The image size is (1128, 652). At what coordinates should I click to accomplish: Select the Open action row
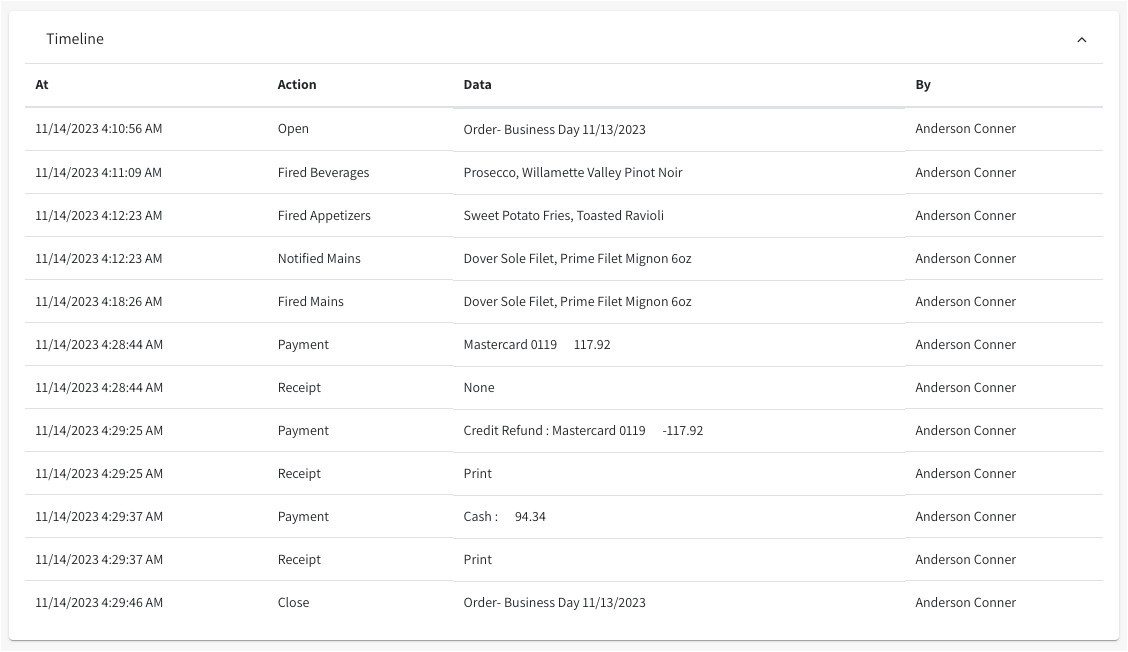(293, 129)
